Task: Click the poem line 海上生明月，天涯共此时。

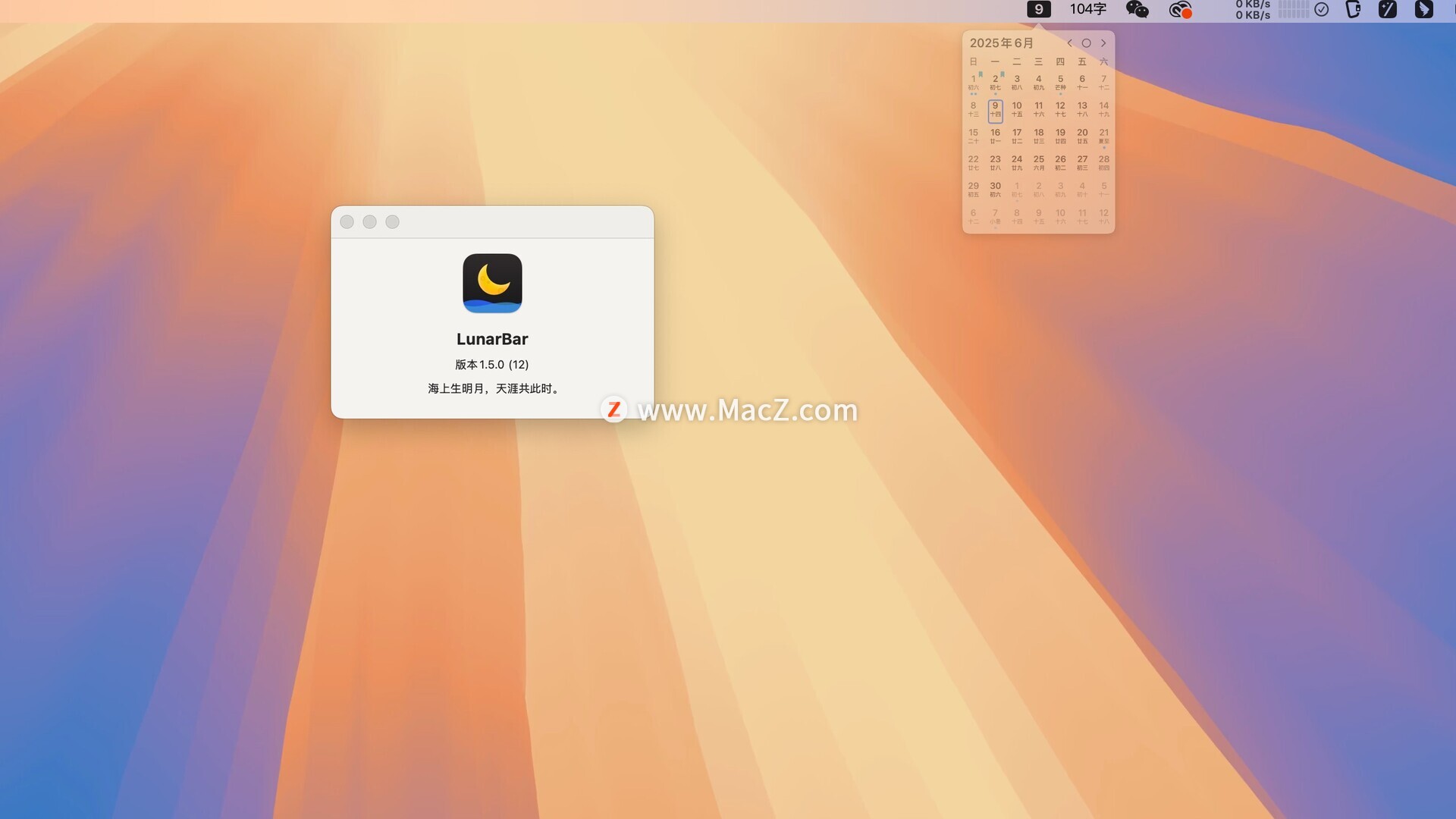Action: click(x=495, y=388)
